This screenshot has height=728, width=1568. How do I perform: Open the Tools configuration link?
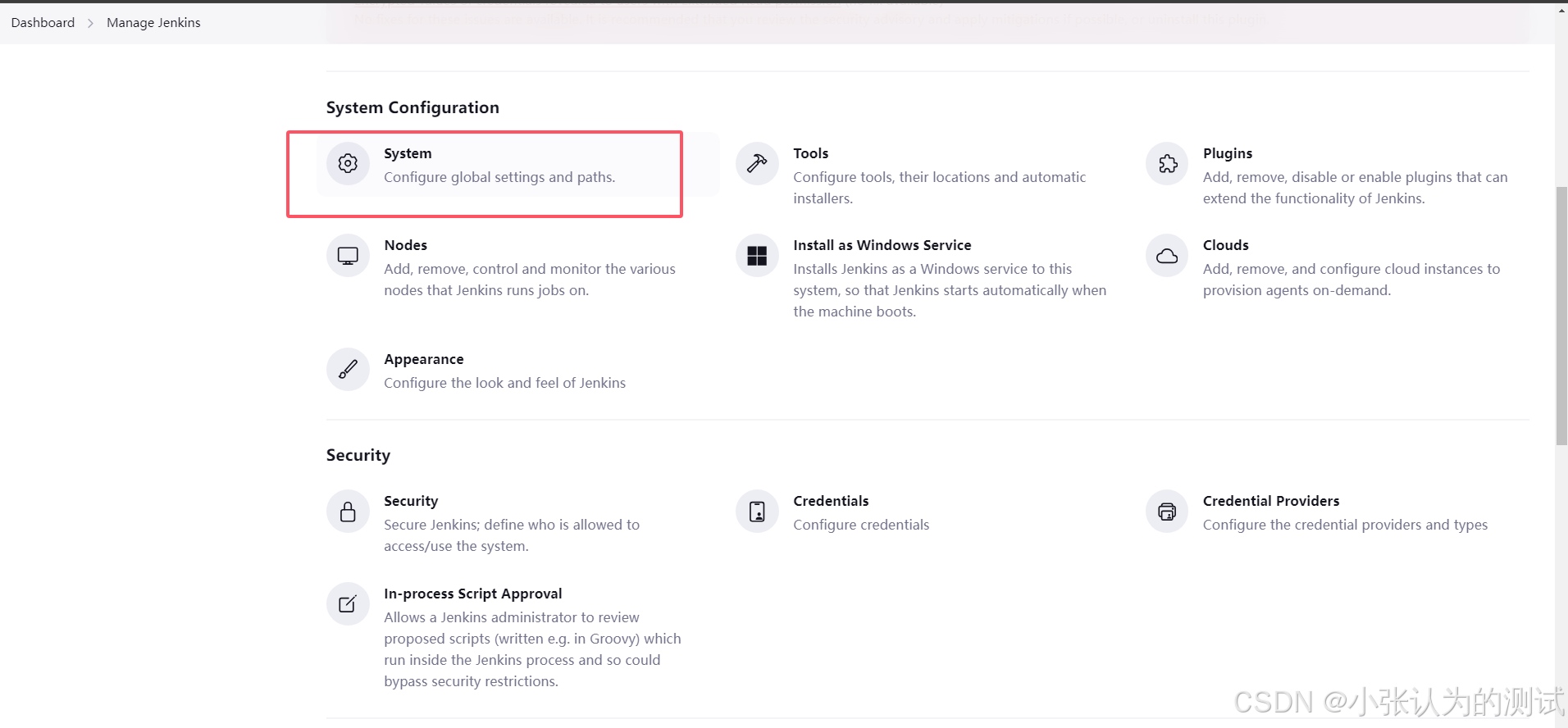click(x=811, y=153)
